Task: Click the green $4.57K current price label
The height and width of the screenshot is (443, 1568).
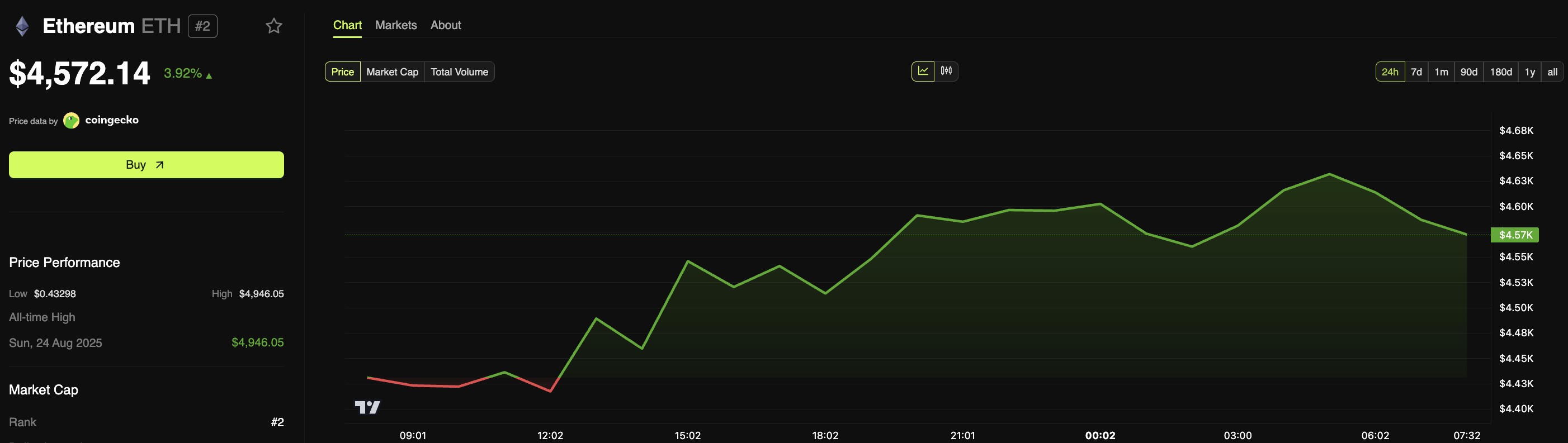Action: [1514, 235]
